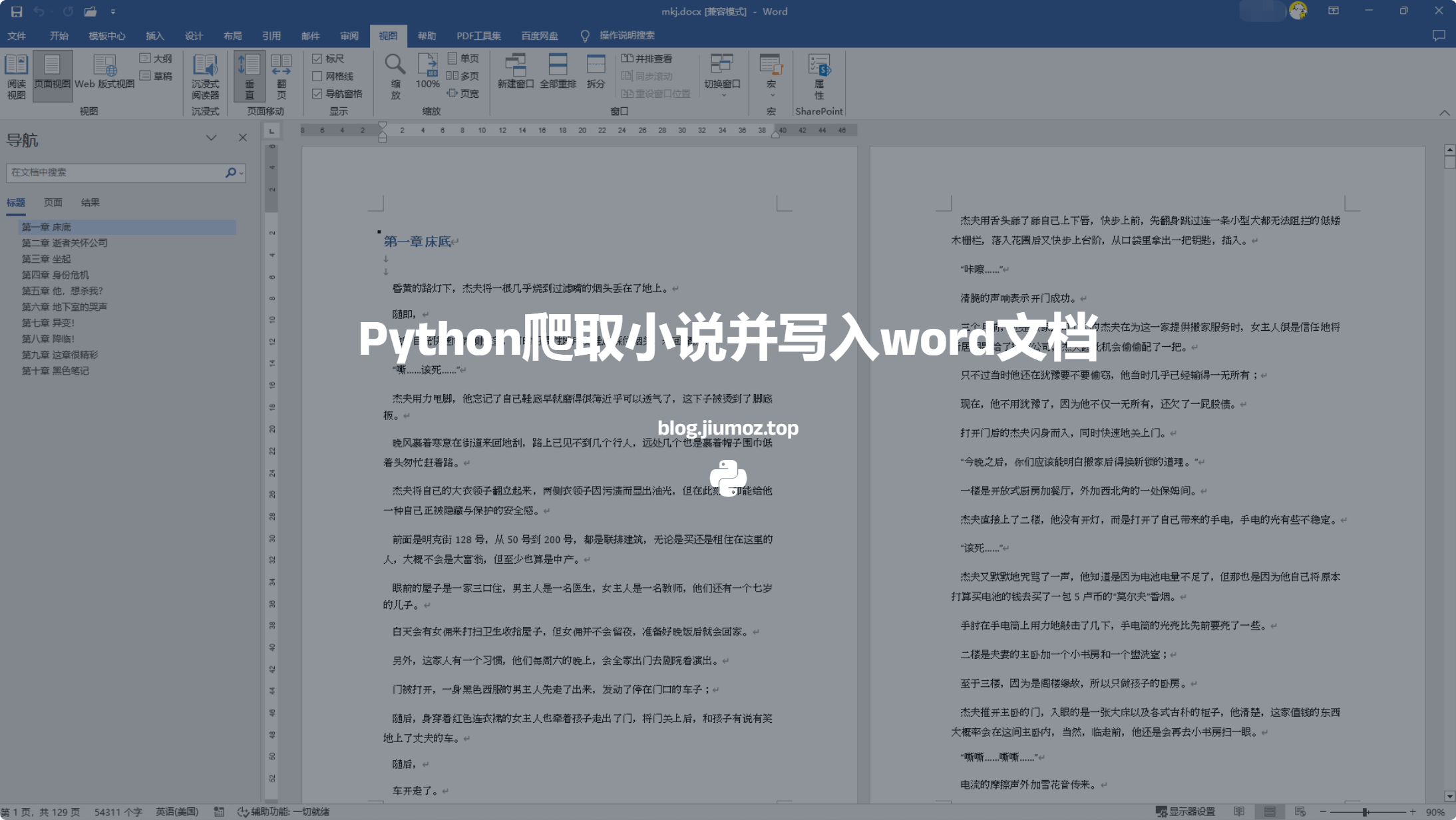Click 并排查看 view side by side
1456x820 pixels.
(647, 59)
